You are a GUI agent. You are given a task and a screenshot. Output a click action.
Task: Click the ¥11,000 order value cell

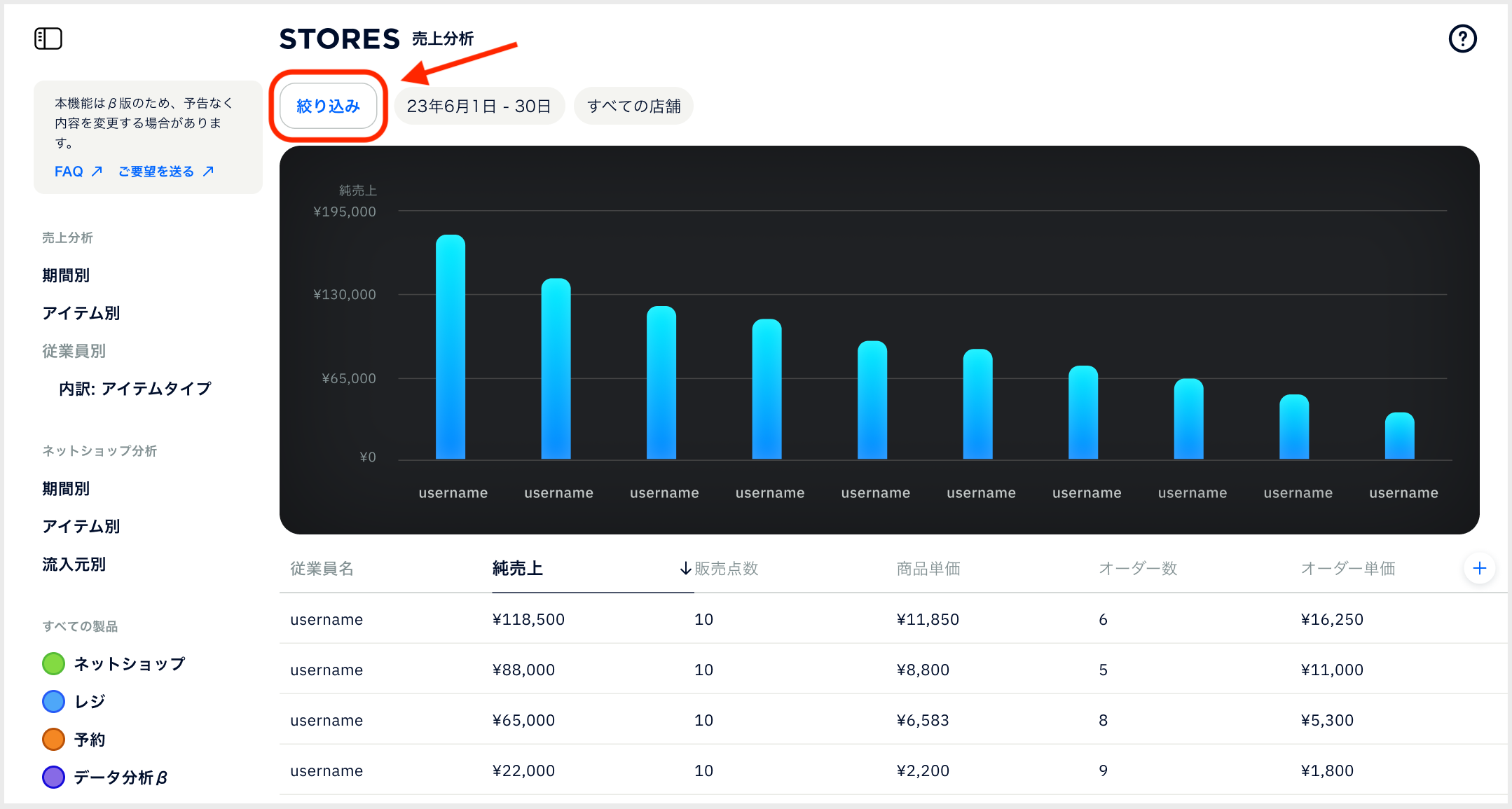click(x=1332, y=670)
